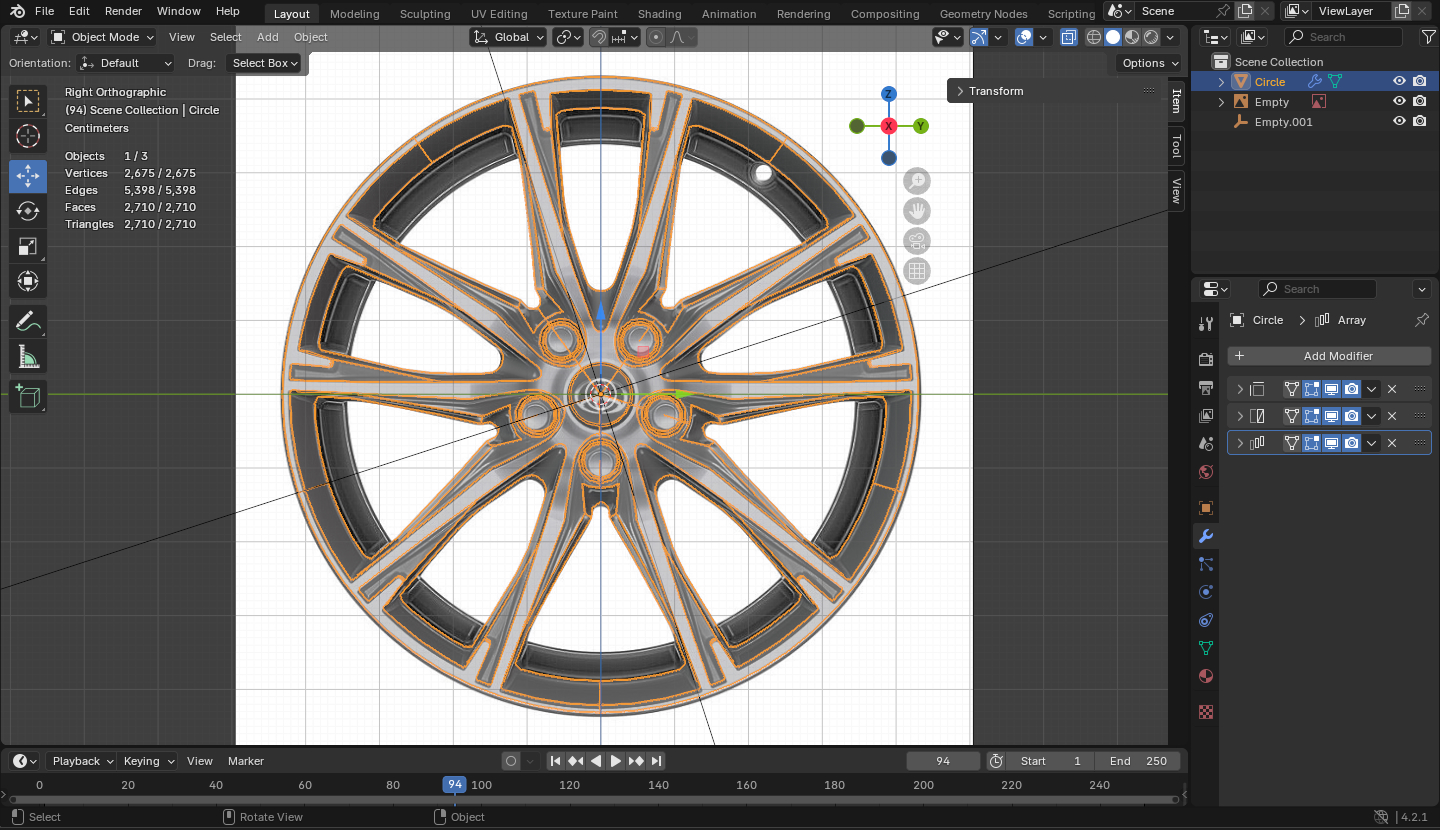Open the Render properties tab
This screenshot has height=830, width=1440.
click(1206, 359)
